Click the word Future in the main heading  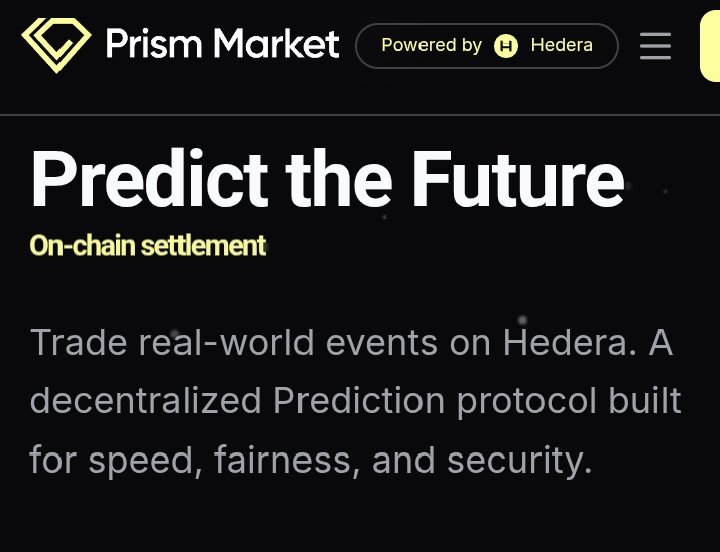click(x=518, y=180)
